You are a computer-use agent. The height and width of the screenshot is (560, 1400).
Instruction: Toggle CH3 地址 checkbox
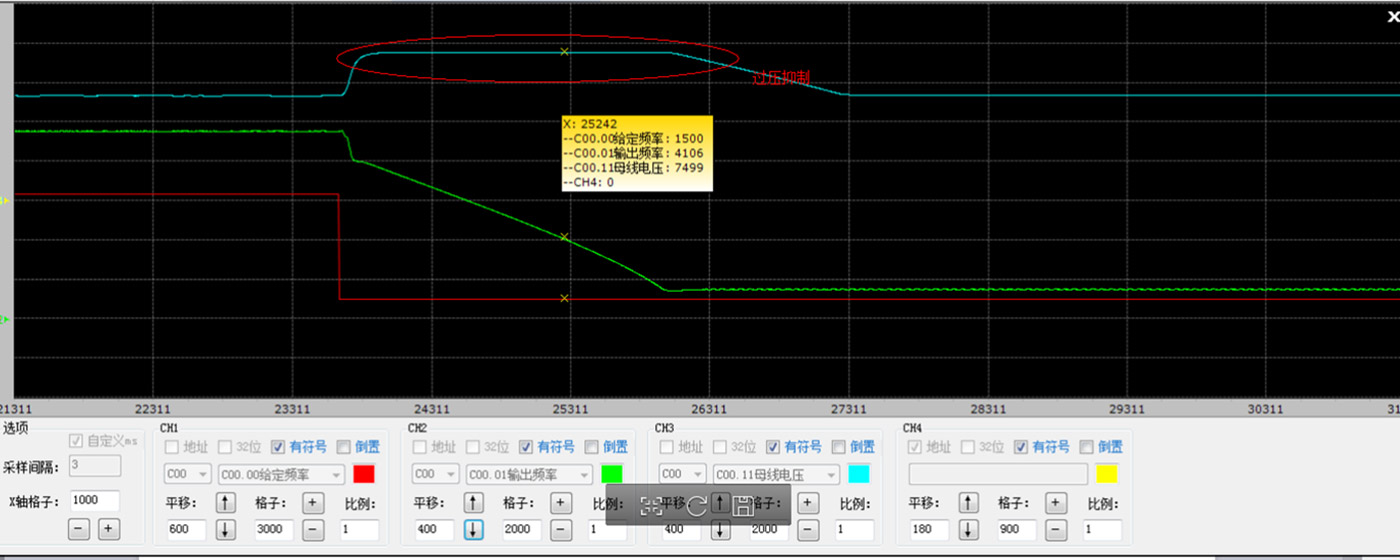tap(668, 447)
